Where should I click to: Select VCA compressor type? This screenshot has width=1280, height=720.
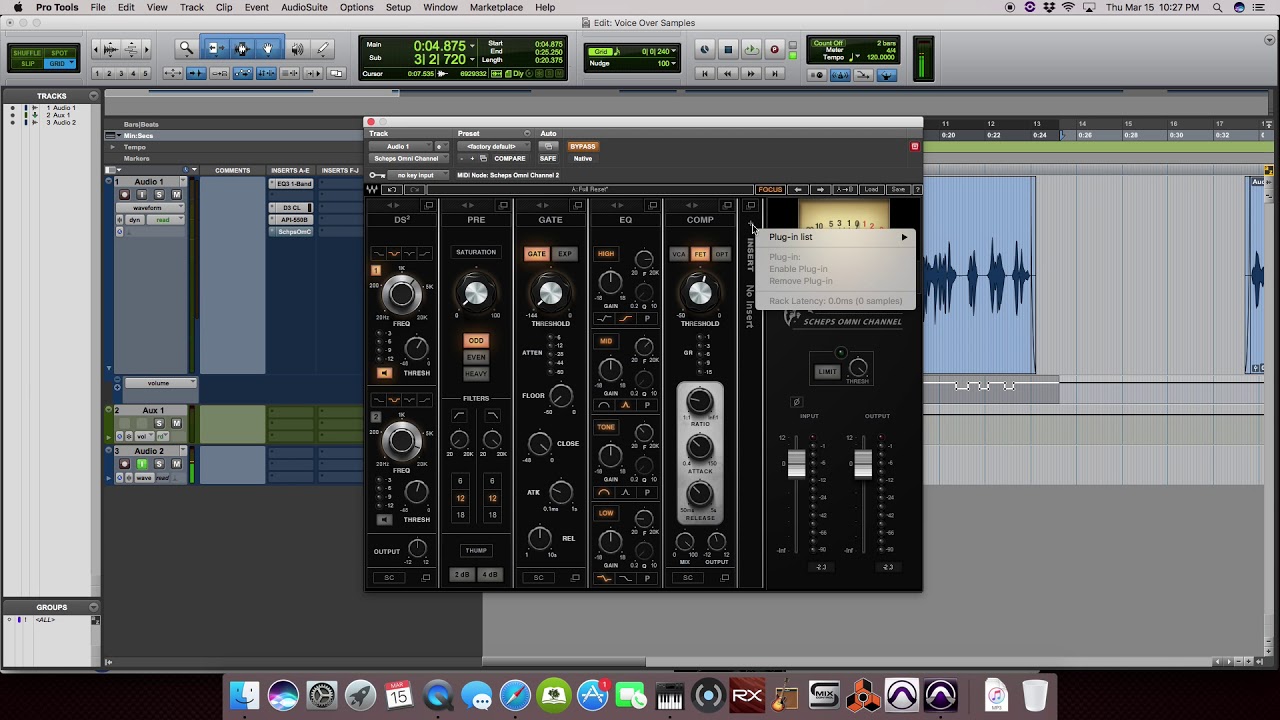[x=679, y=254]
